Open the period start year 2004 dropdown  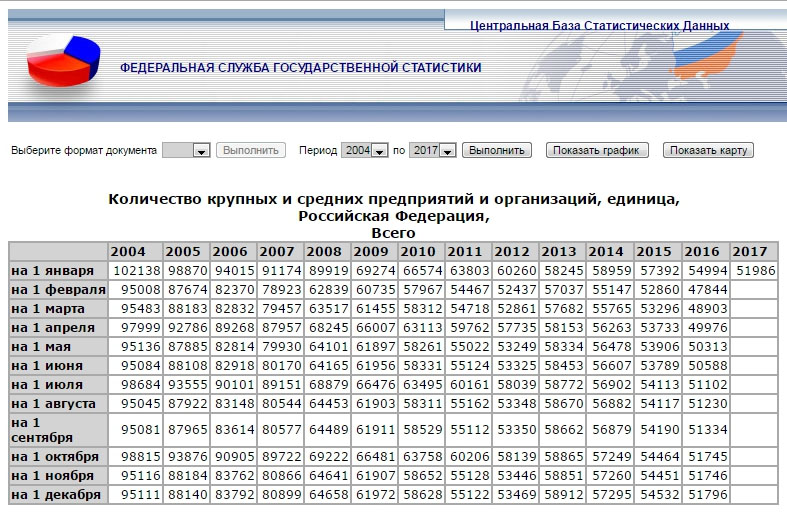[x=364, y=150]
